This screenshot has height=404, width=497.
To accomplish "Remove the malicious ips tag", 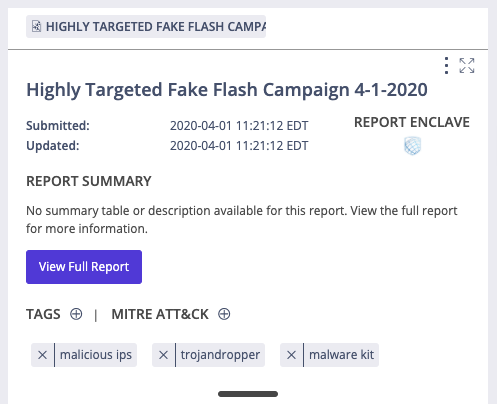I will 42,355.
